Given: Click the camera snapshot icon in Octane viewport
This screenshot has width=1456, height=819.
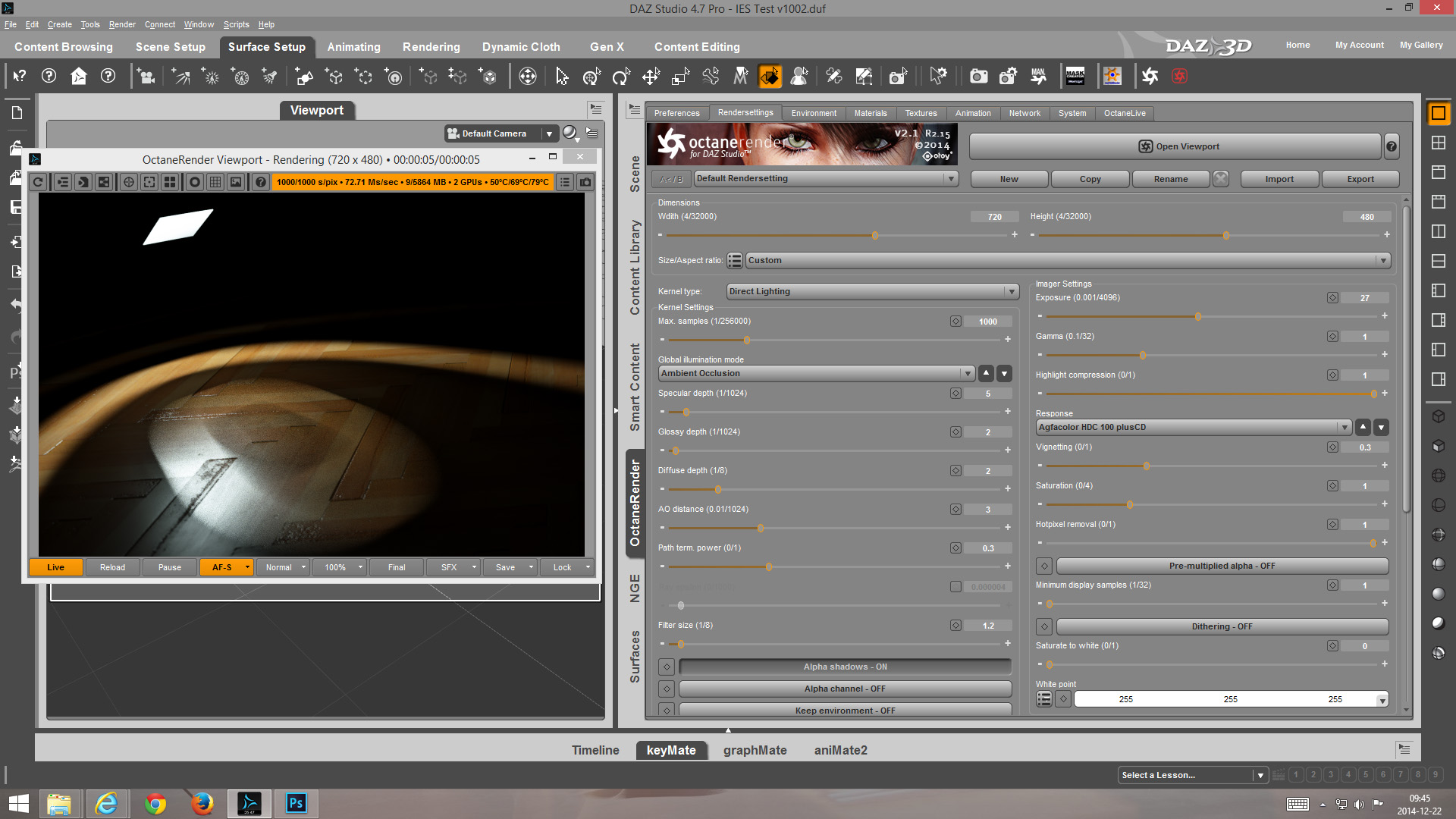Looking at the screenshot, I should (x=585, y=182).
